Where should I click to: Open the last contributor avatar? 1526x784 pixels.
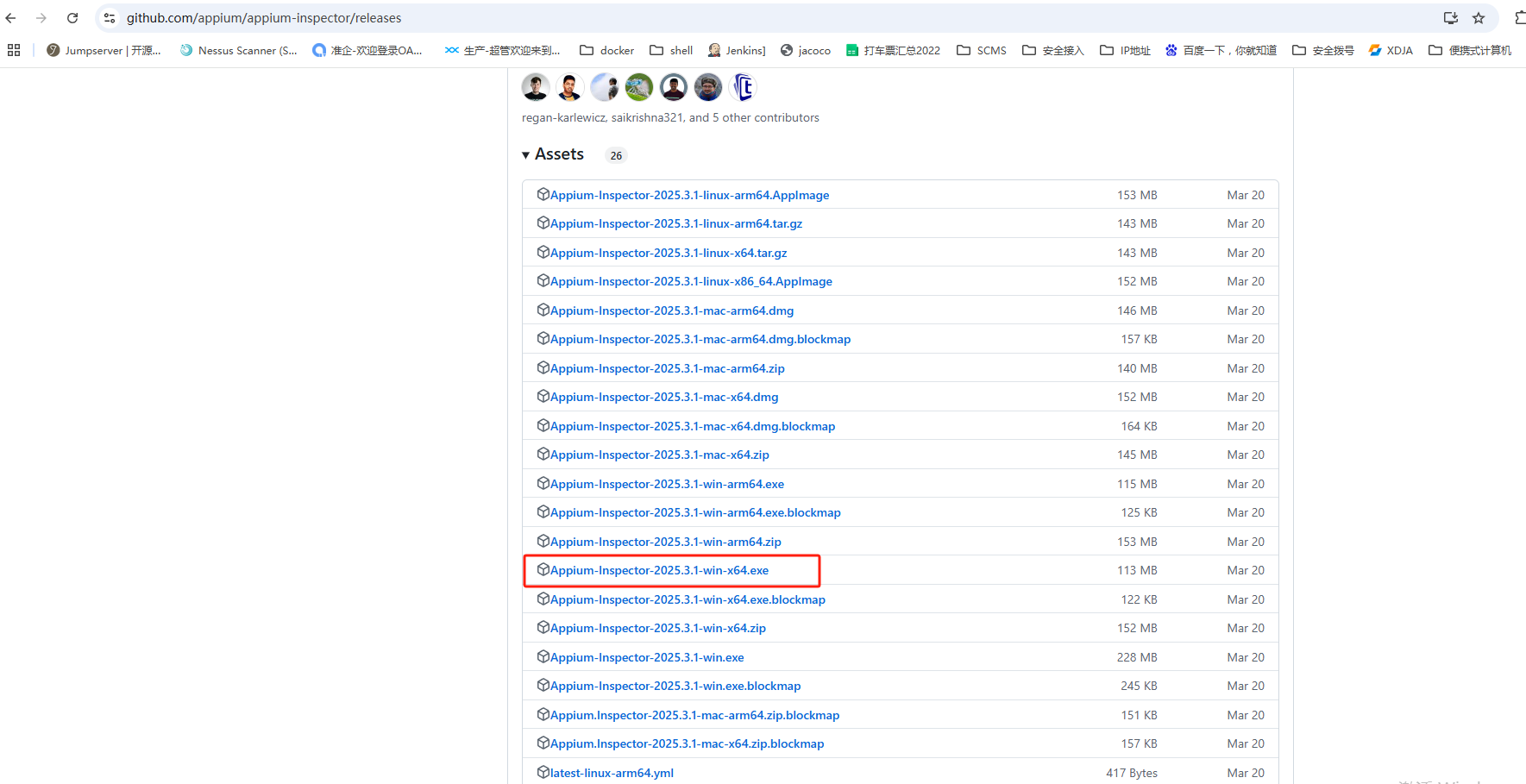click(x=743, y=87)
